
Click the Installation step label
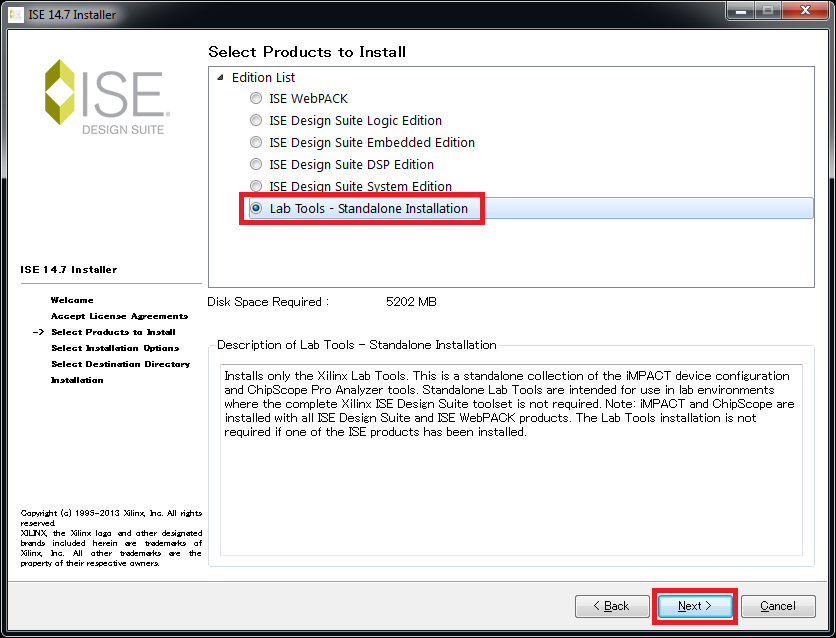77,380
